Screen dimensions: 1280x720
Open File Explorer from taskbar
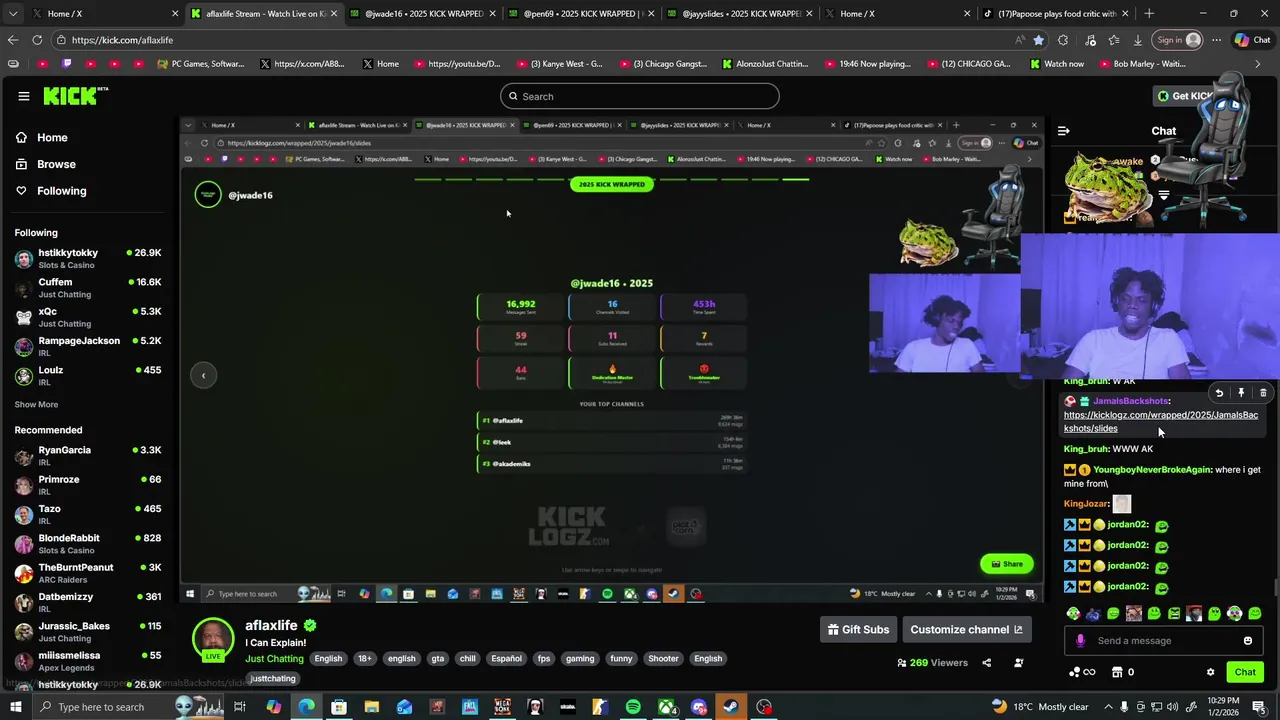point(371,707)
